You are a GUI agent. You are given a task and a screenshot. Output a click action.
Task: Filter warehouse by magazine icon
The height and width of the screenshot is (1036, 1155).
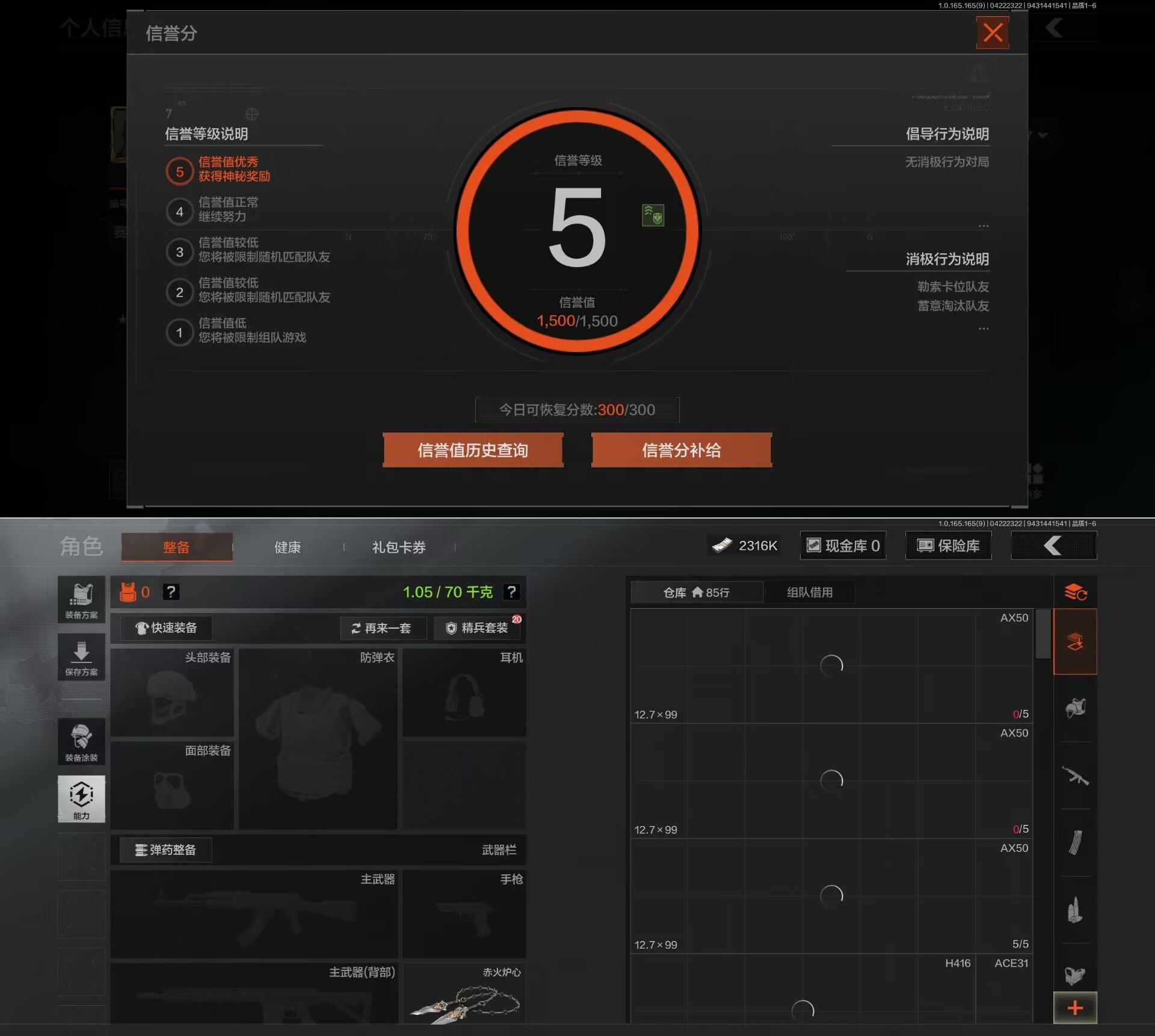(1075, 842)
